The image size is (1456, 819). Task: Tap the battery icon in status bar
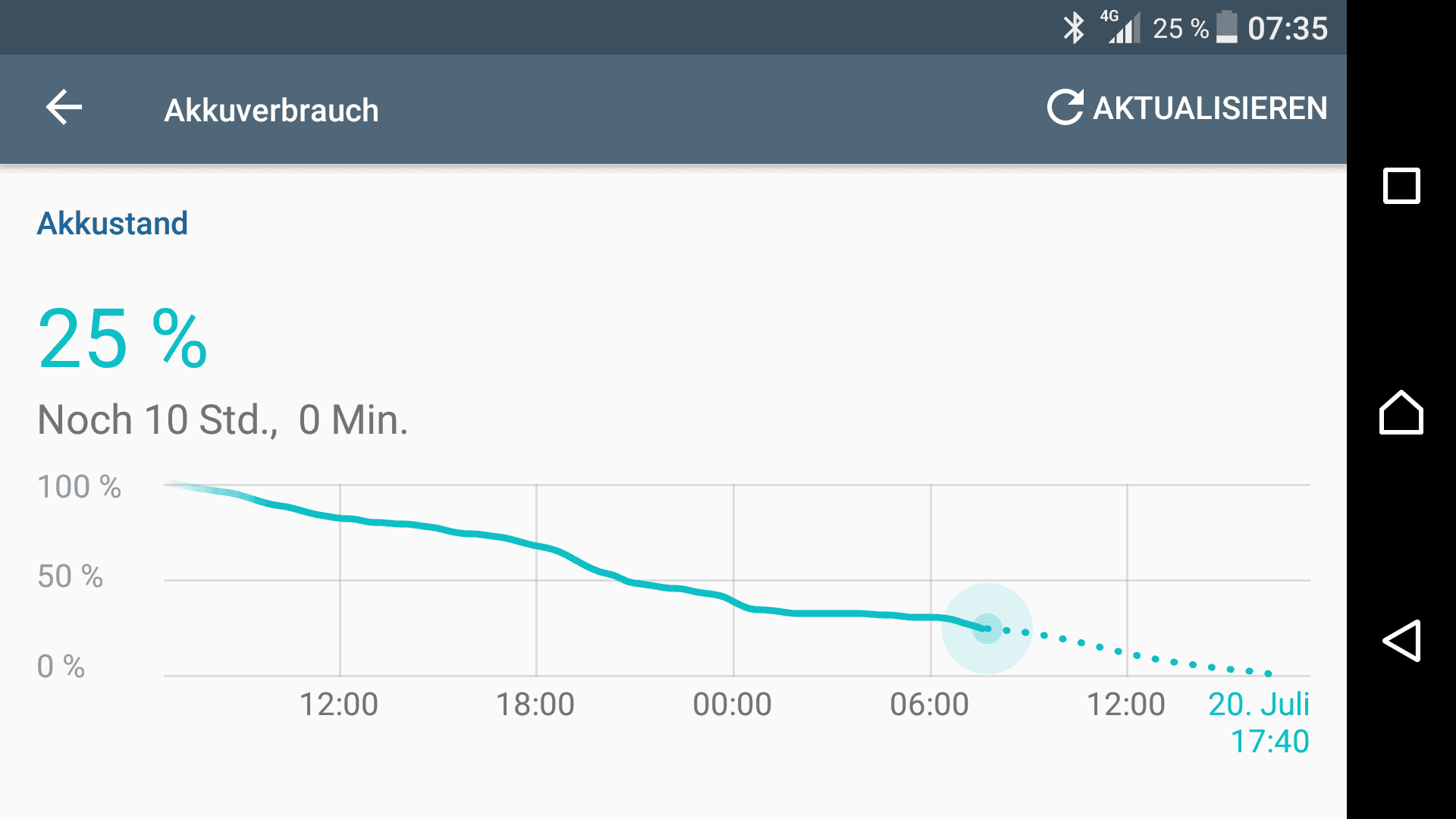1227,27
